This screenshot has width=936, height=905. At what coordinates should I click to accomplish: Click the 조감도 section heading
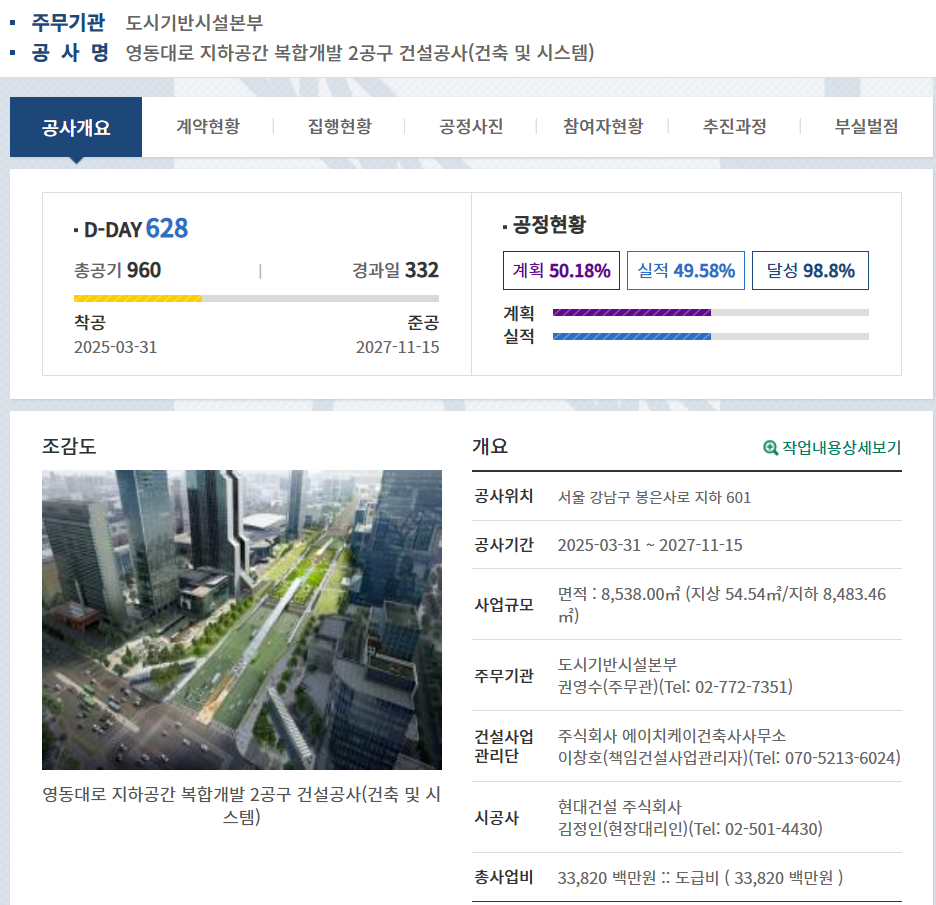69,447
